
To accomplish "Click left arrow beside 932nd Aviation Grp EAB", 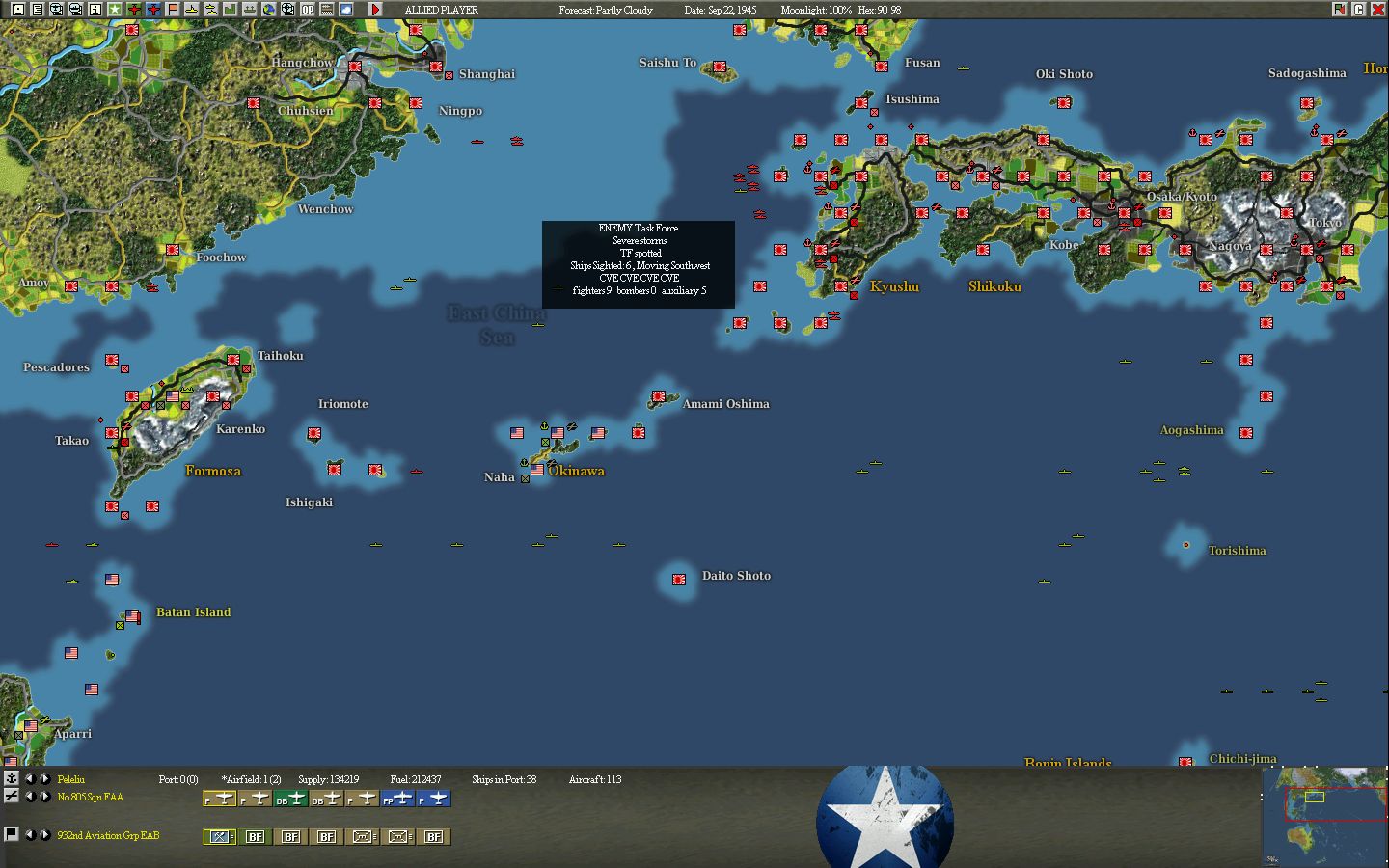I will (x=29, y=835).
